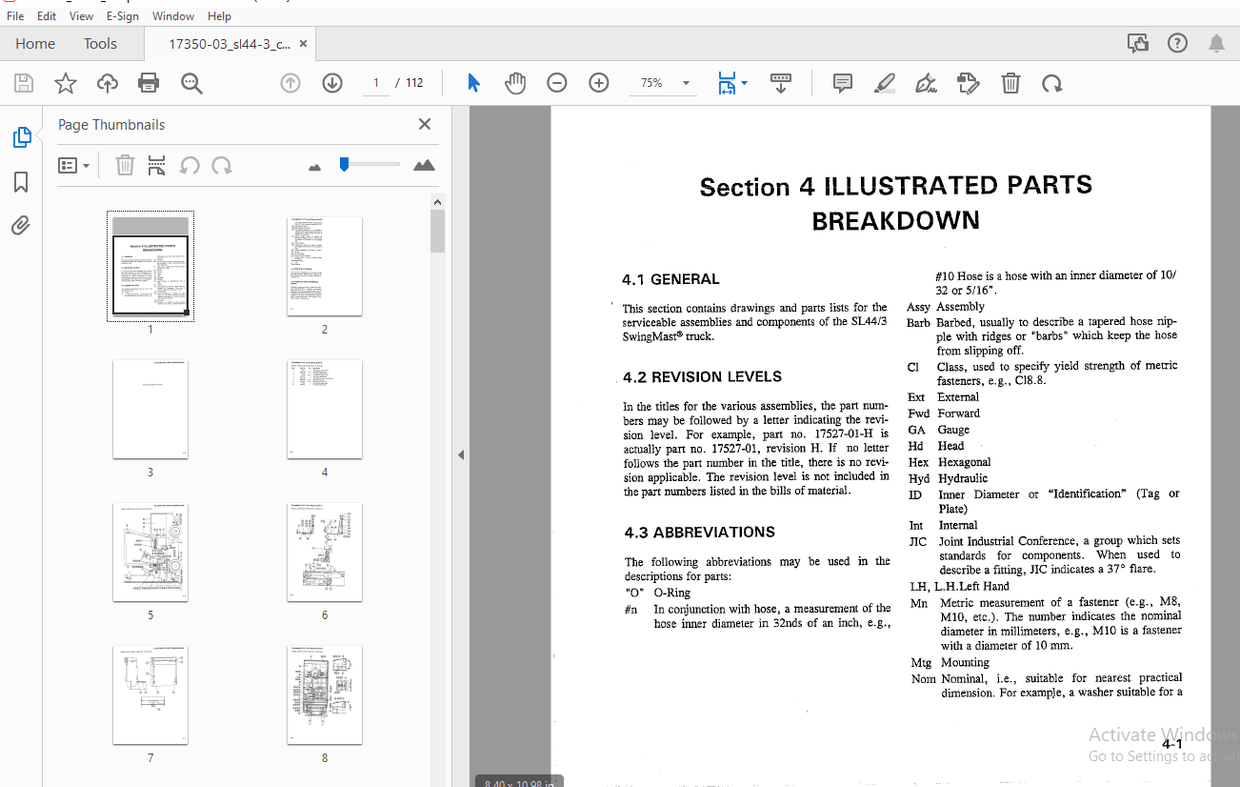Image resolution: width=1240 pixels, height=787 pixels.
Task: Add a sticky note comment
Action: (x=842, y=83)
